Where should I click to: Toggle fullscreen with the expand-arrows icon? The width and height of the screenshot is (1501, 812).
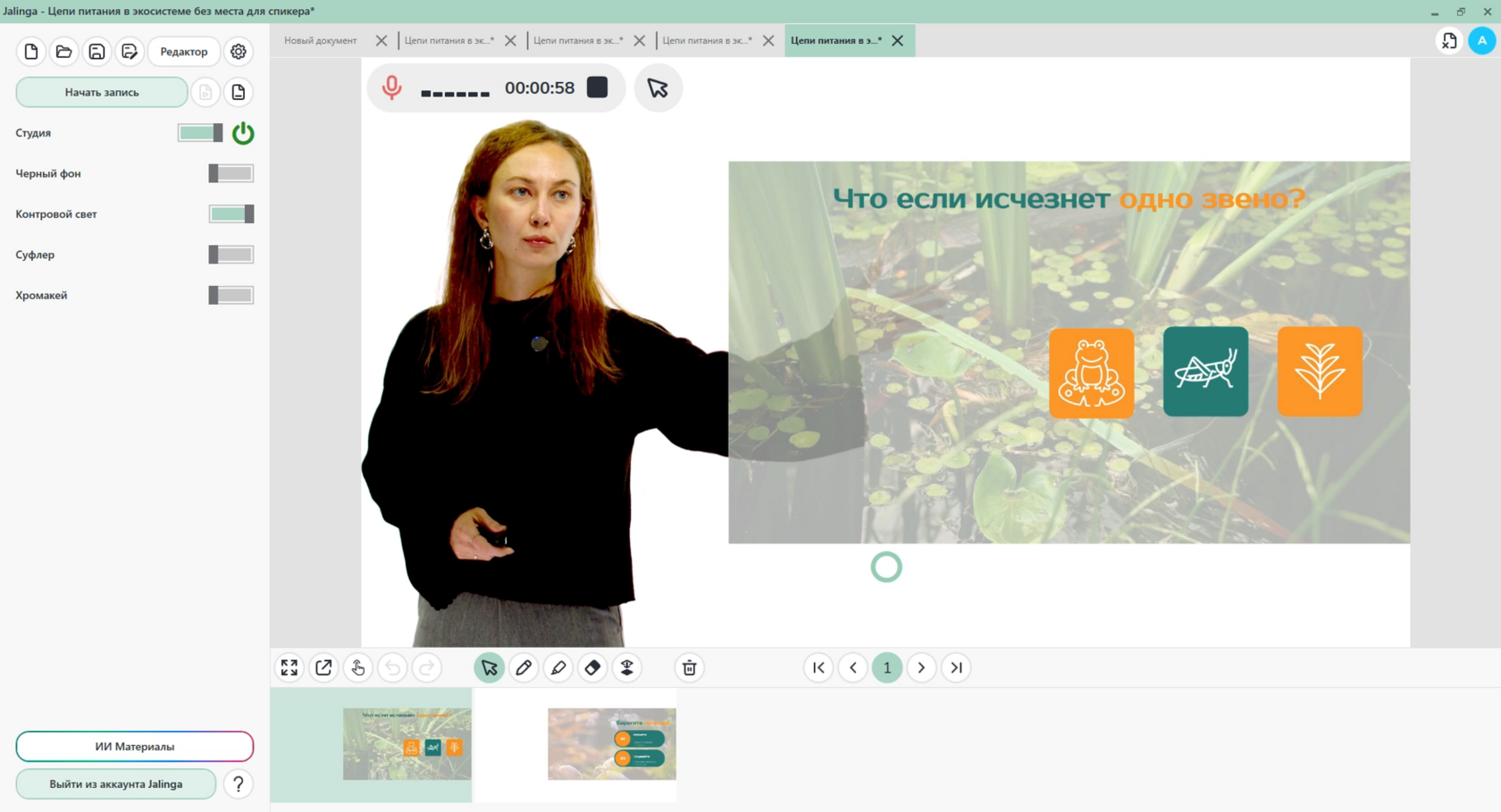[289, 667]
